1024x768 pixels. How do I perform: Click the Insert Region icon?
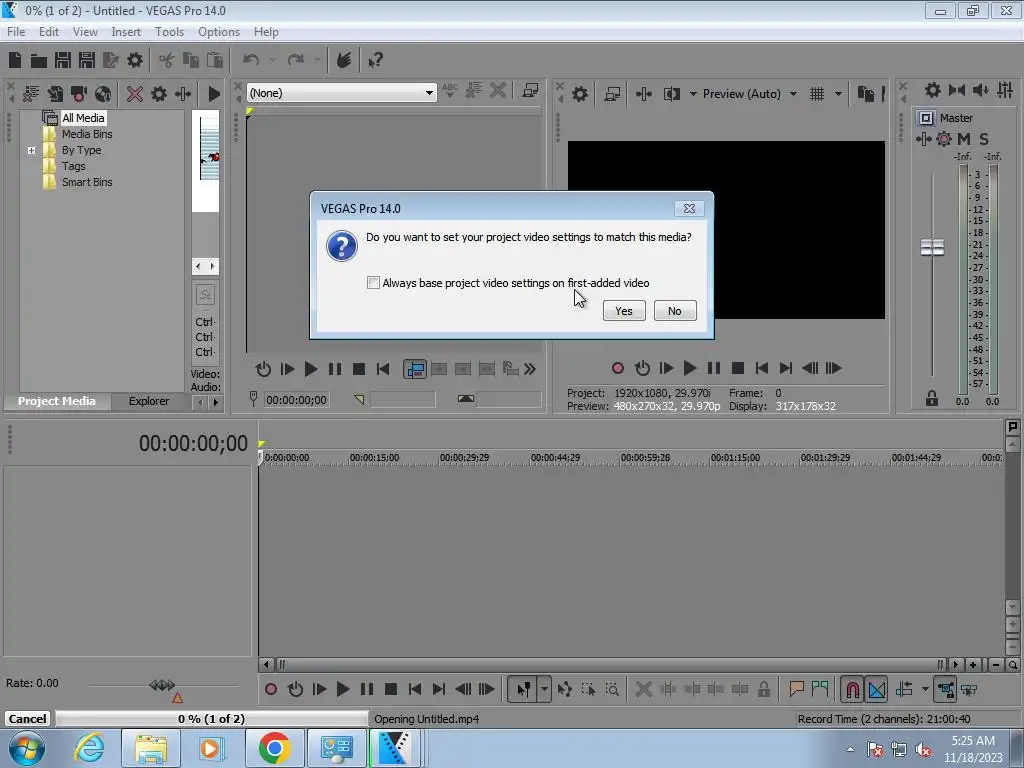[820, 689]
